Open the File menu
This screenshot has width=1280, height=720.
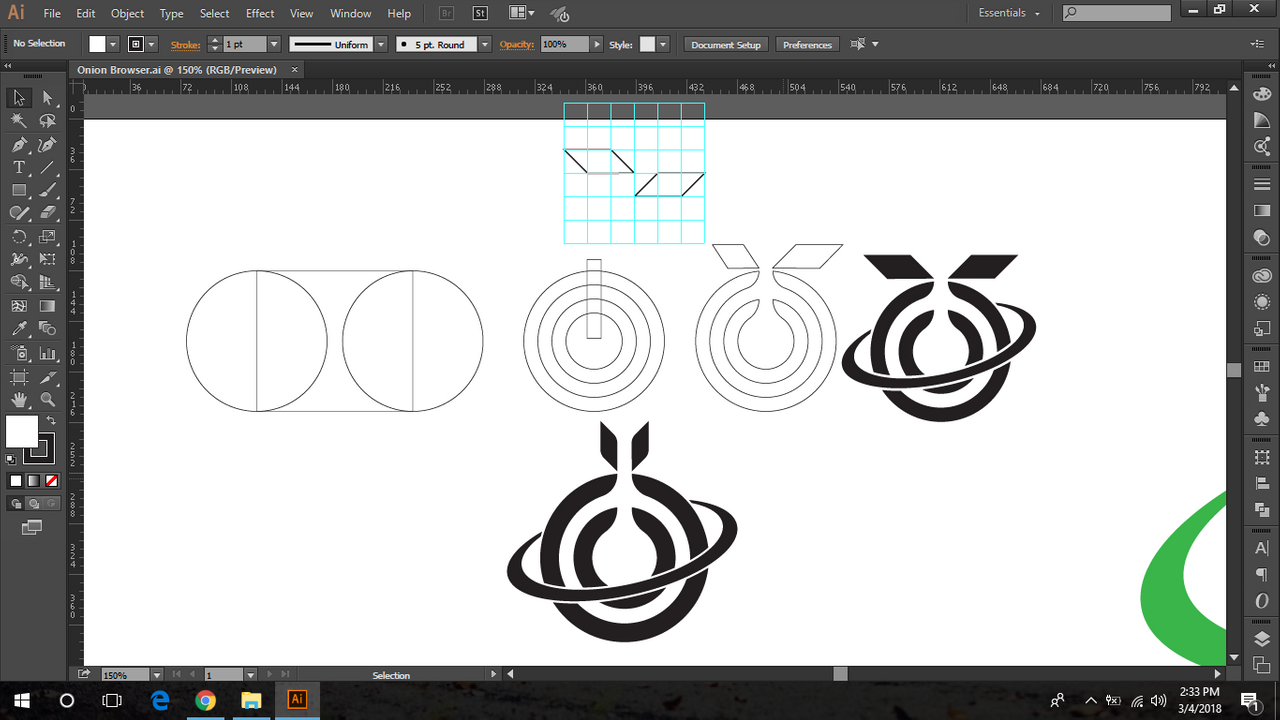(x=52, y=13)
